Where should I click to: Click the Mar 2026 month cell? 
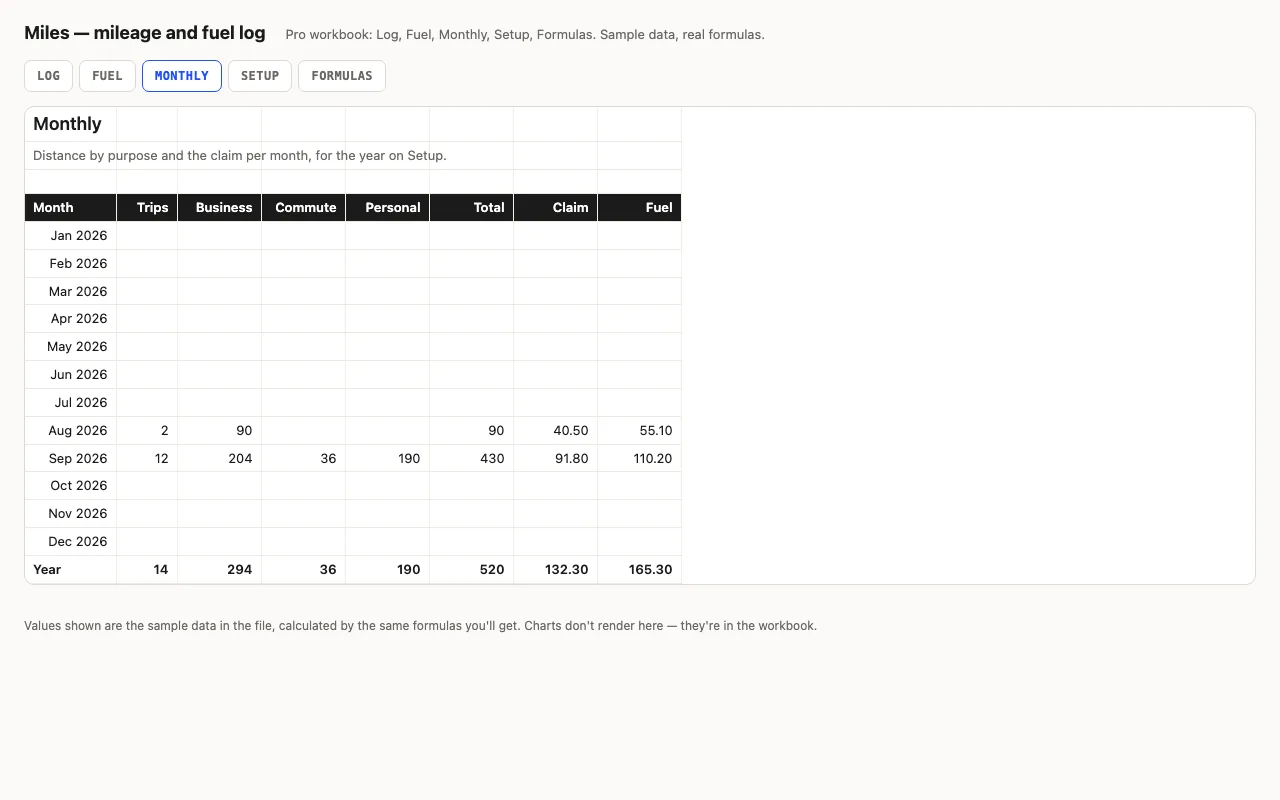coord(71,292)
